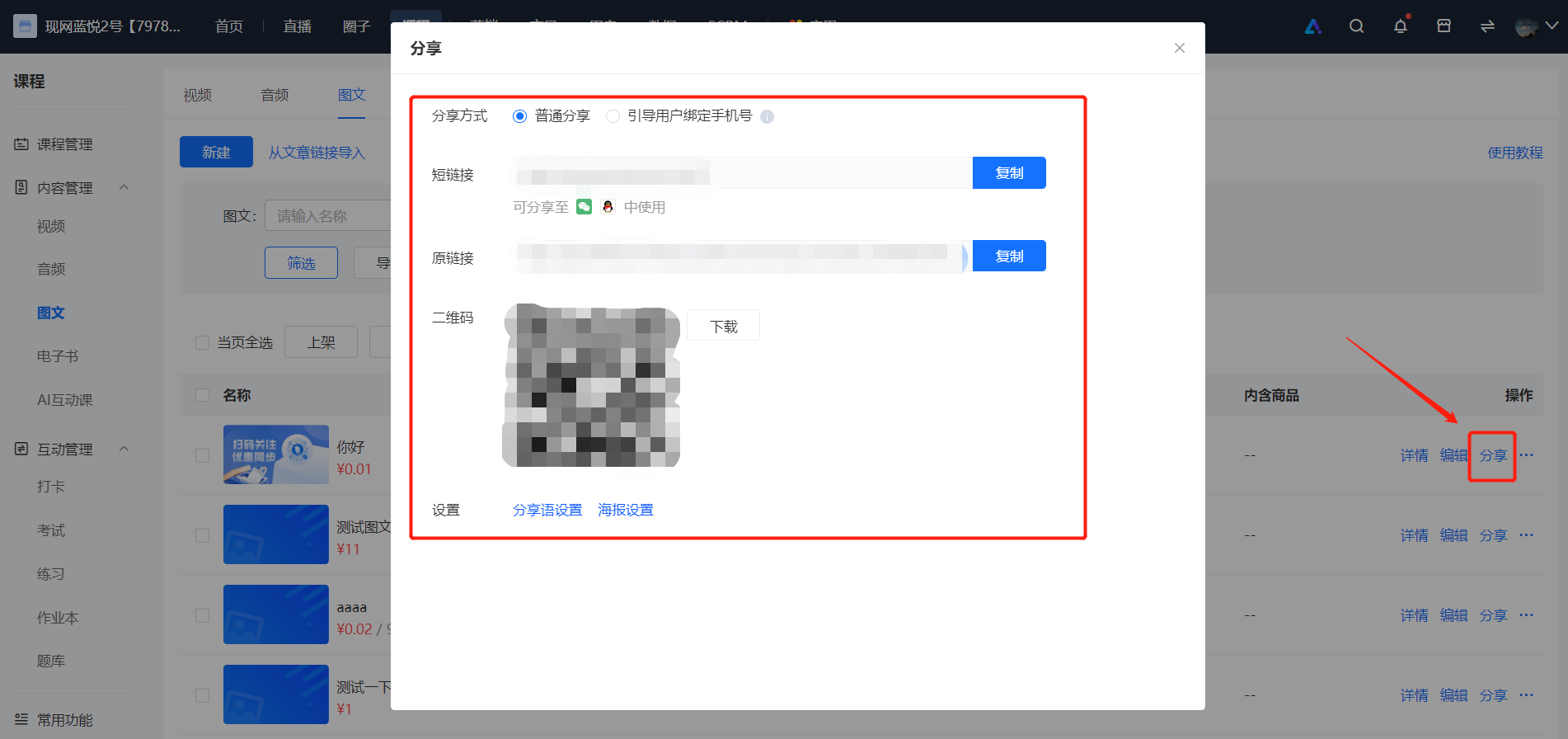Select 引导用户绑定手机号 radio option

tap(613, 116)
